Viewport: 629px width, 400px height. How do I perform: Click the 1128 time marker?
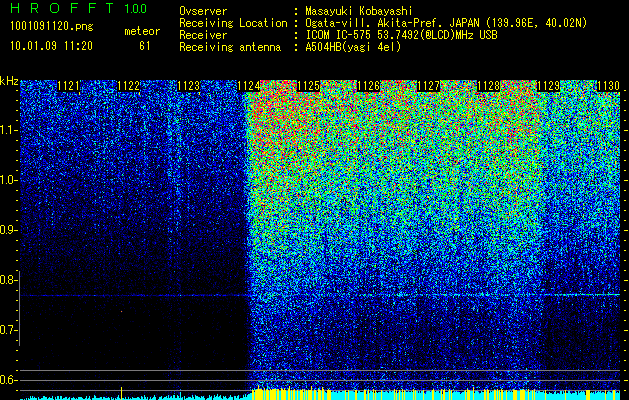pyautogui.click(x=489, y=86)
